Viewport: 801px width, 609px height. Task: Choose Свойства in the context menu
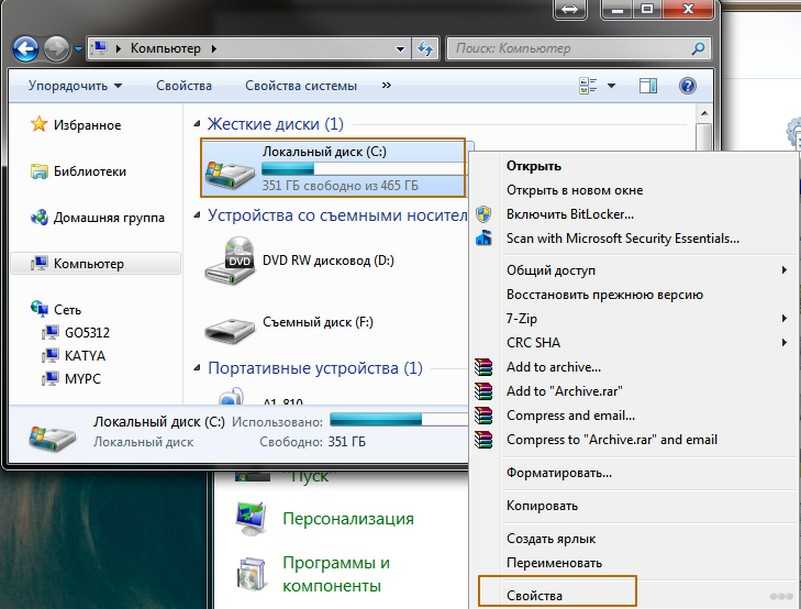pos(534,595)
